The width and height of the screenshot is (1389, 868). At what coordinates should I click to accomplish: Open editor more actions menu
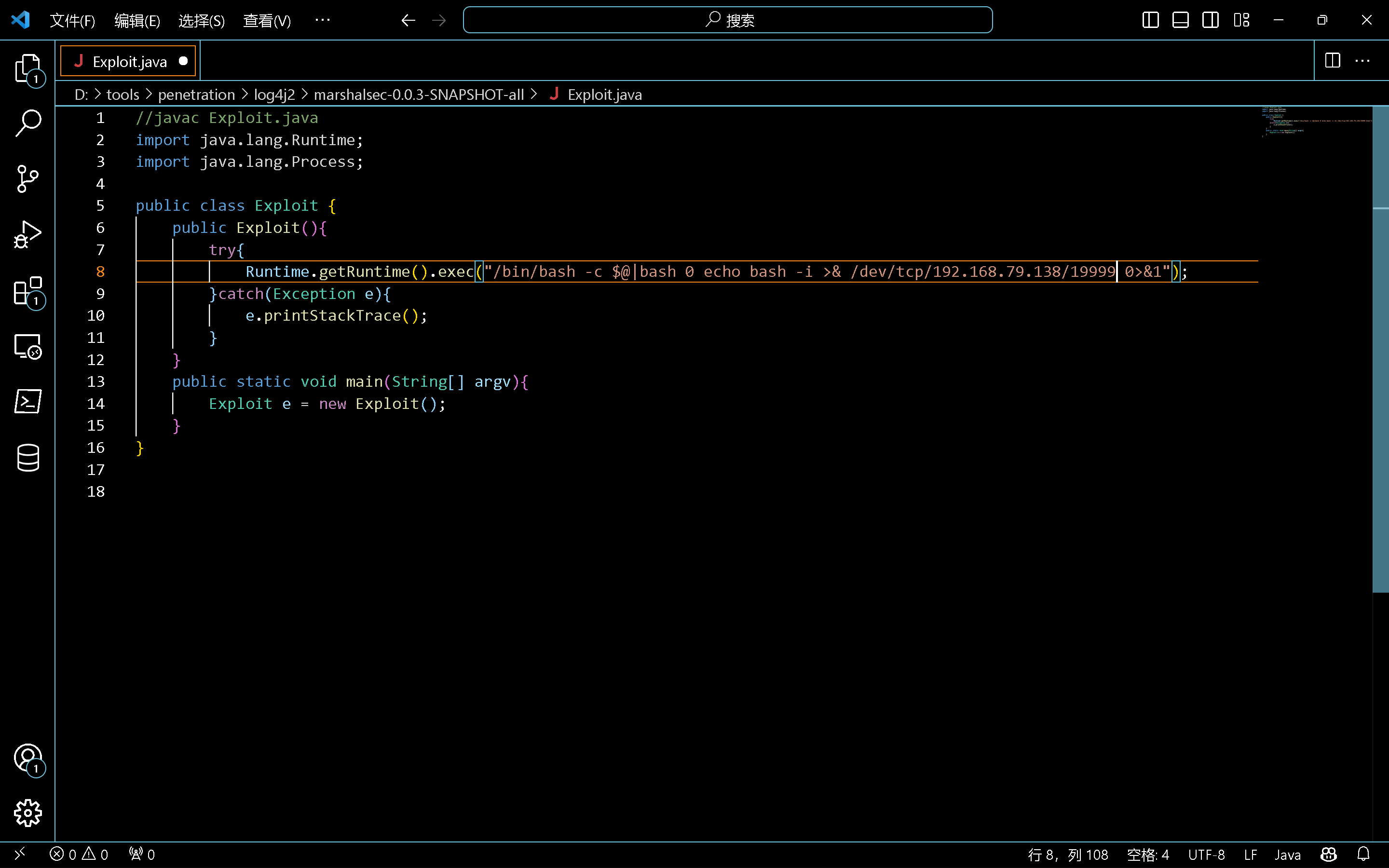(x=1362, y=60)
